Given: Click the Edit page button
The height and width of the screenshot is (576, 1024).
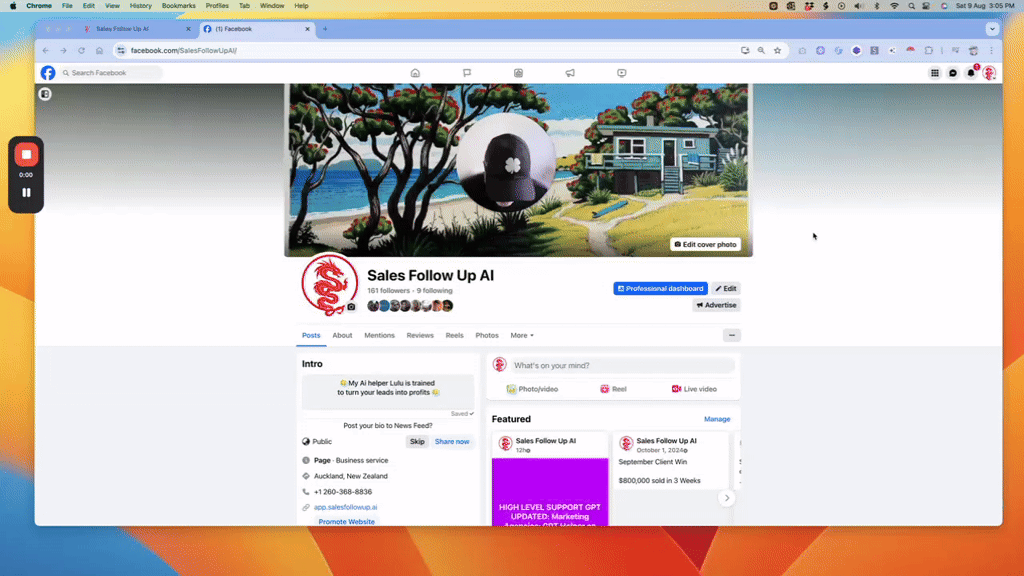Looking at the screenshot, I should pyautogui.click(x=726, y=288).
